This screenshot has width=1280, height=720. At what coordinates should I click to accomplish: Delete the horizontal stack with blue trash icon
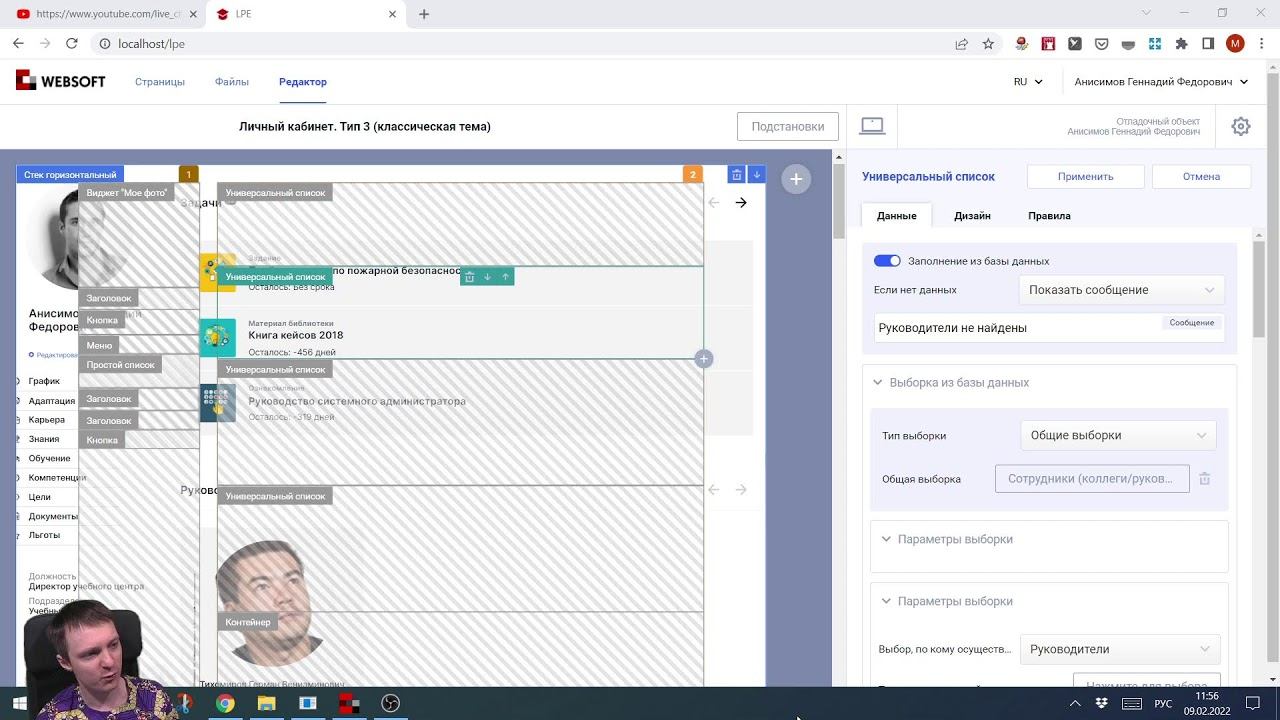(x=737, y=175)
